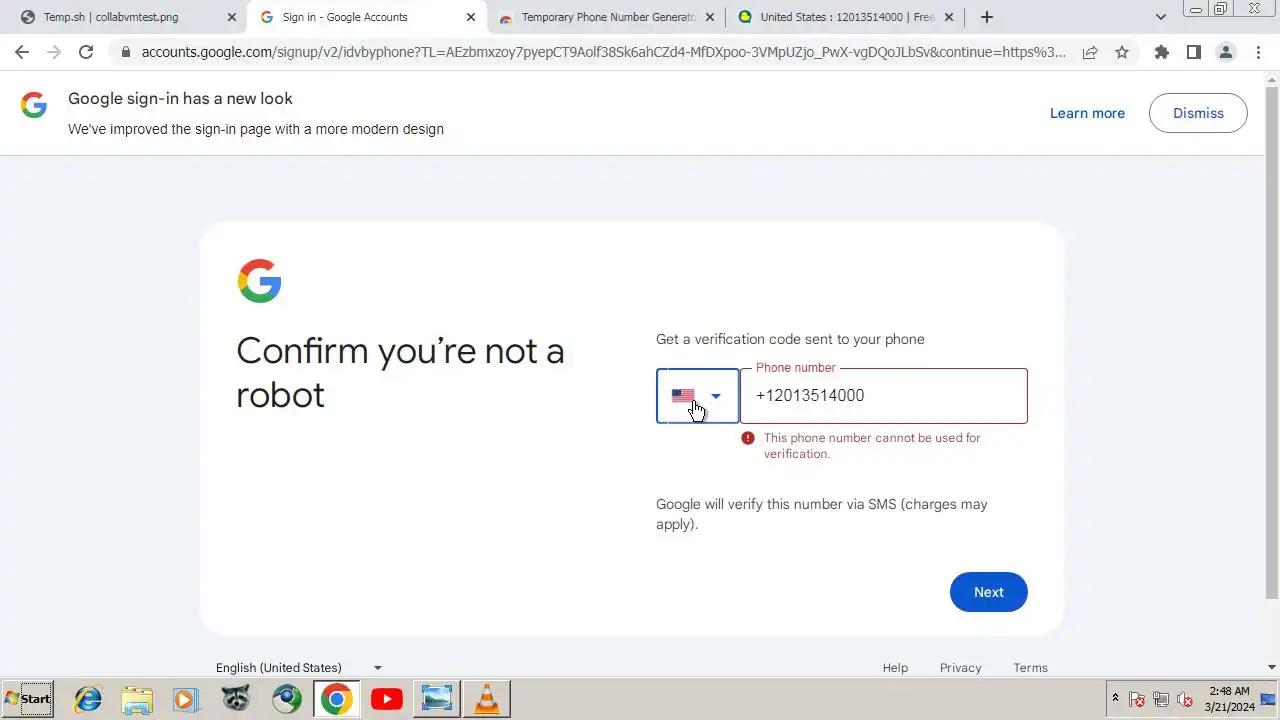Close the Temp.sh tab
The height and width of the screenshot is (720, 1280).
232,17
